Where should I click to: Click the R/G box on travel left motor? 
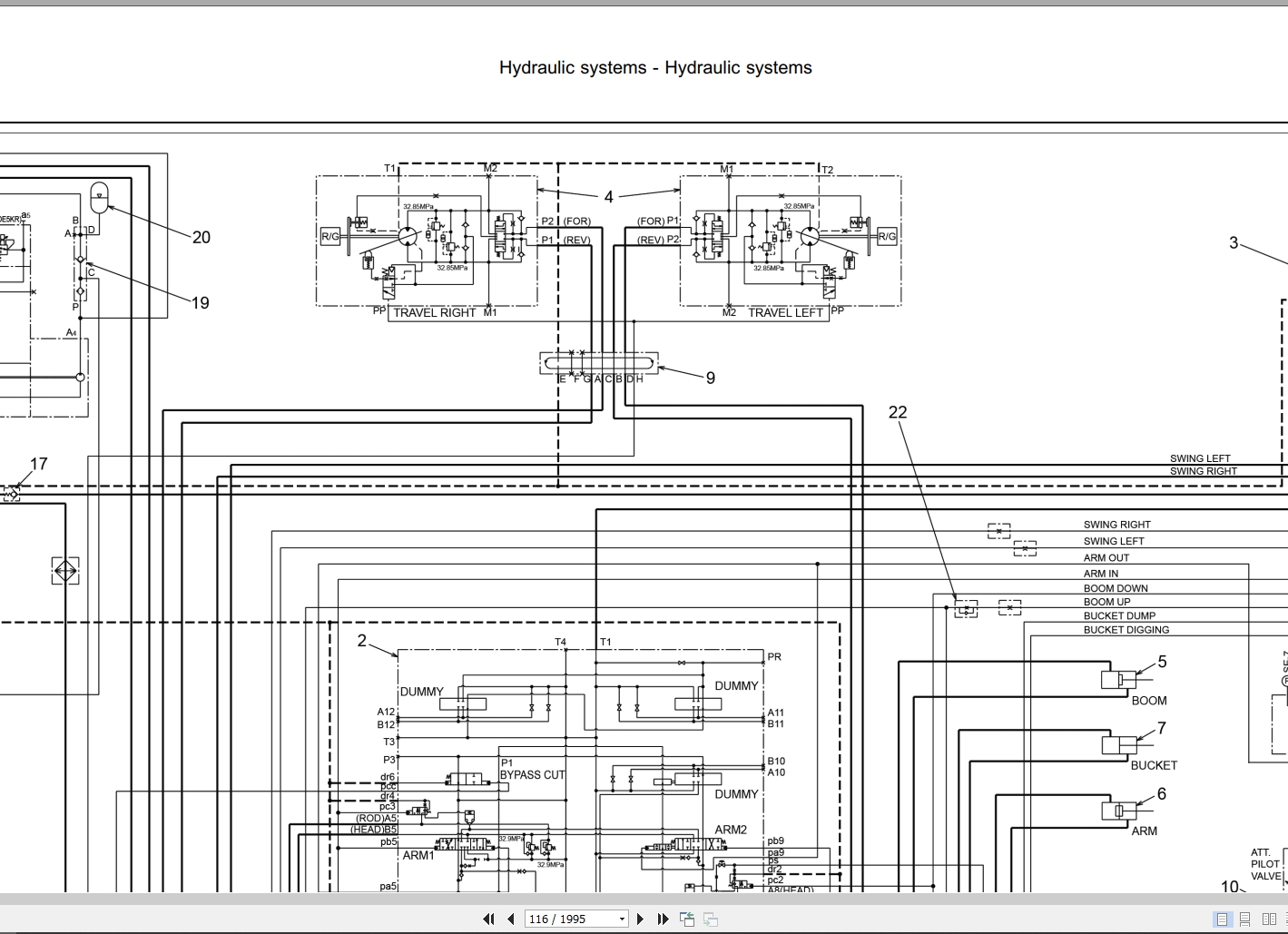[887, 236]
